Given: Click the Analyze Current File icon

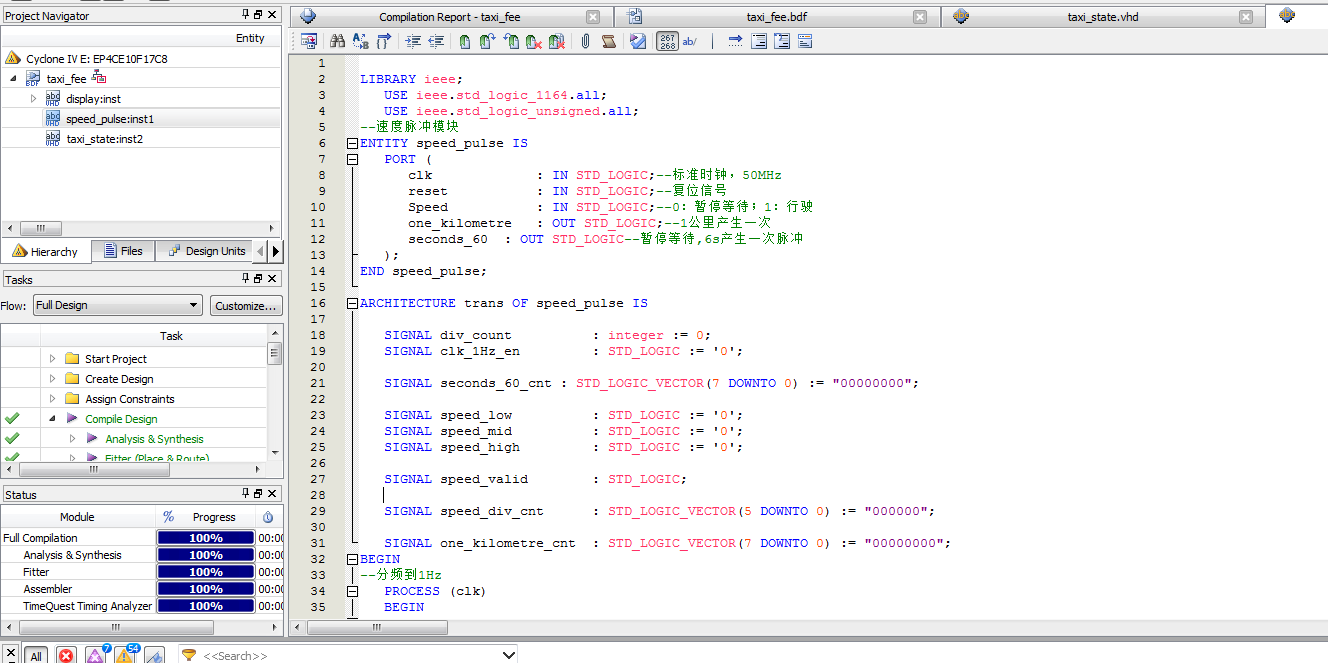Looking at the screenshot, I should click(x=638, y=41).
